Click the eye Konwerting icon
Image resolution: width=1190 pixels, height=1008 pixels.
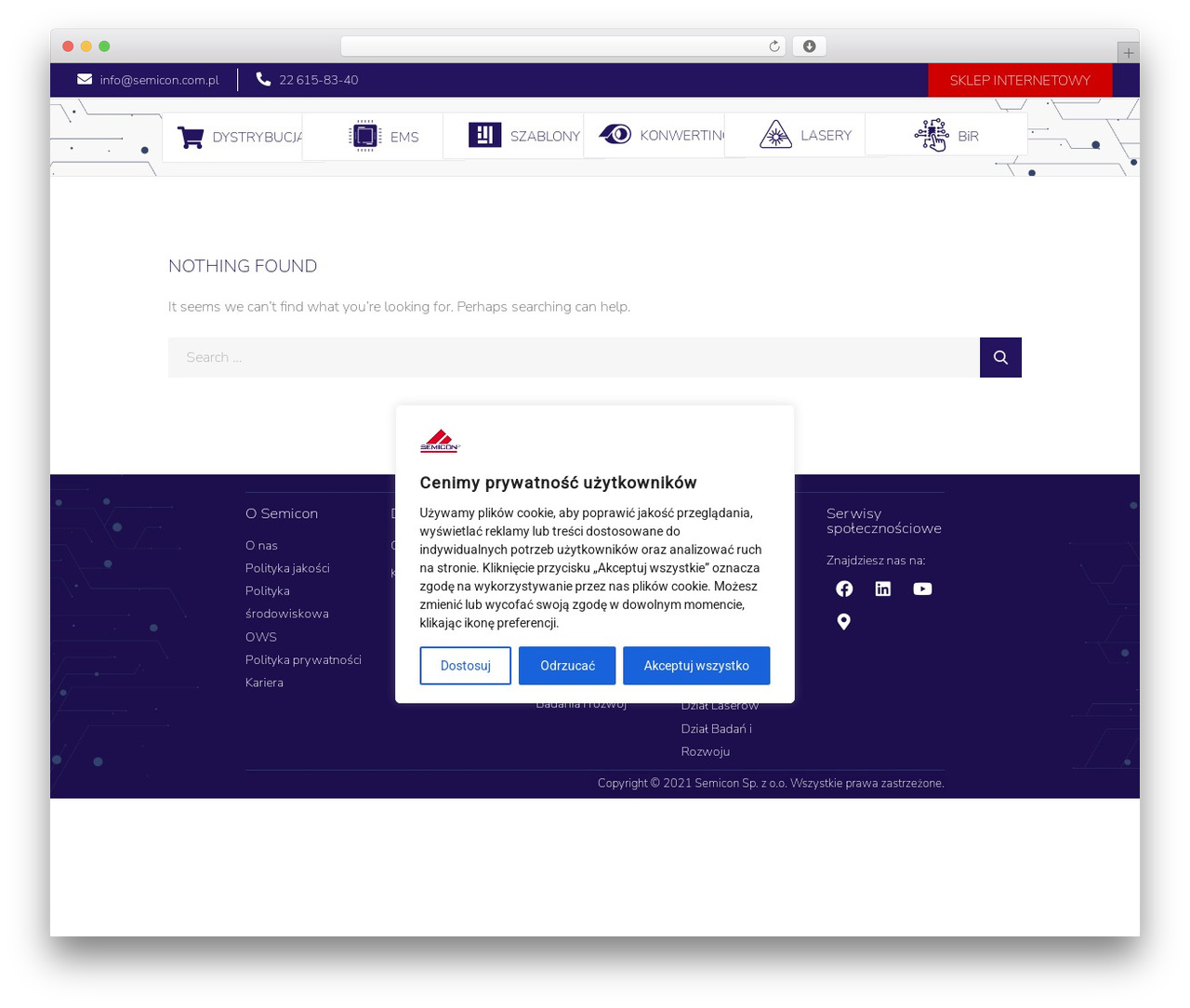point(615,135)
